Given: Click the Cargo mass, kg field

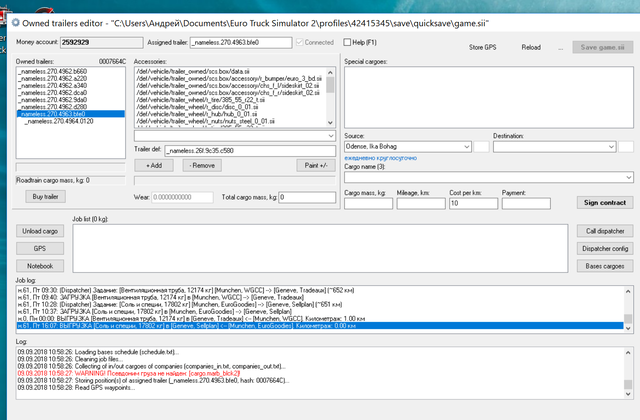Looking at the screenshot, I should (x=368, y=203).
